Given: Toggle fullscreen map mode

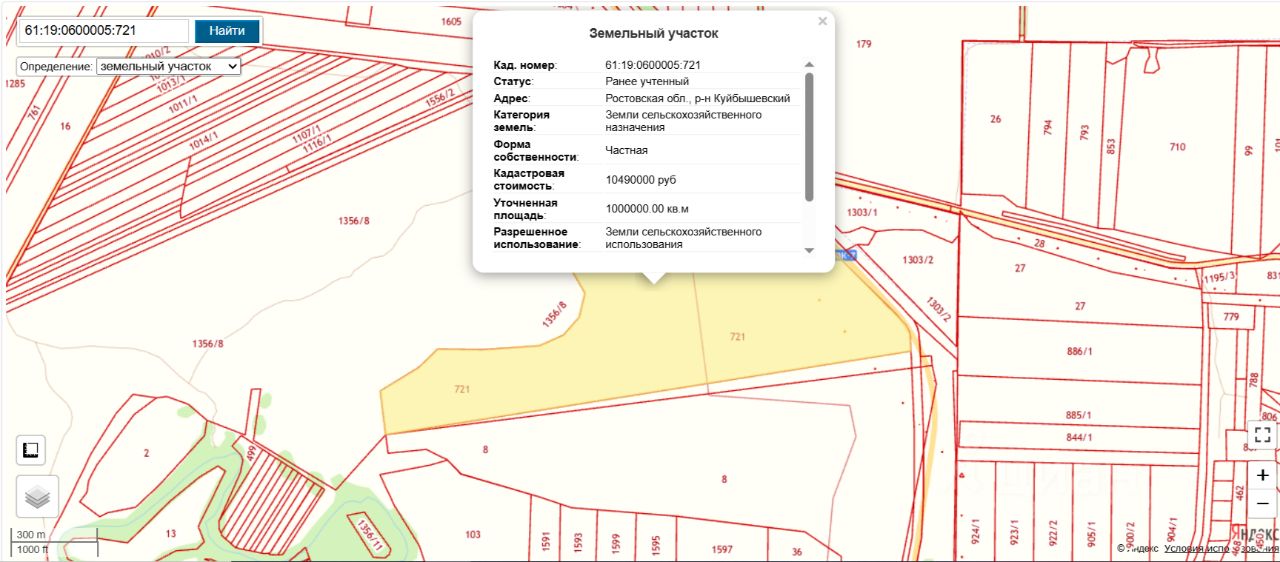Looking at the screenshot, I should pos(1262,433).
